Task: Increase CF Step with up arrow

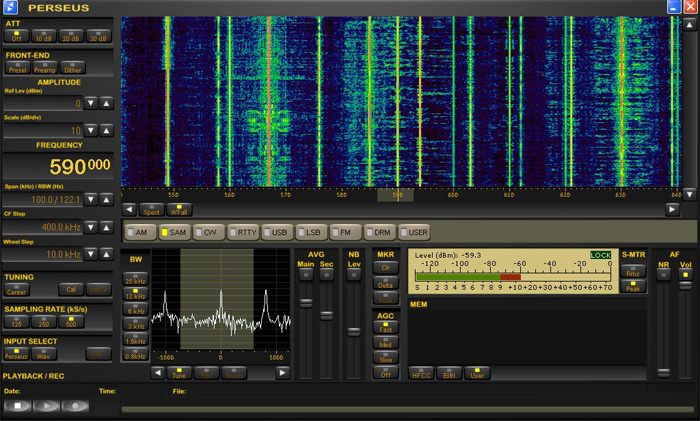Action: pos(106,227)
